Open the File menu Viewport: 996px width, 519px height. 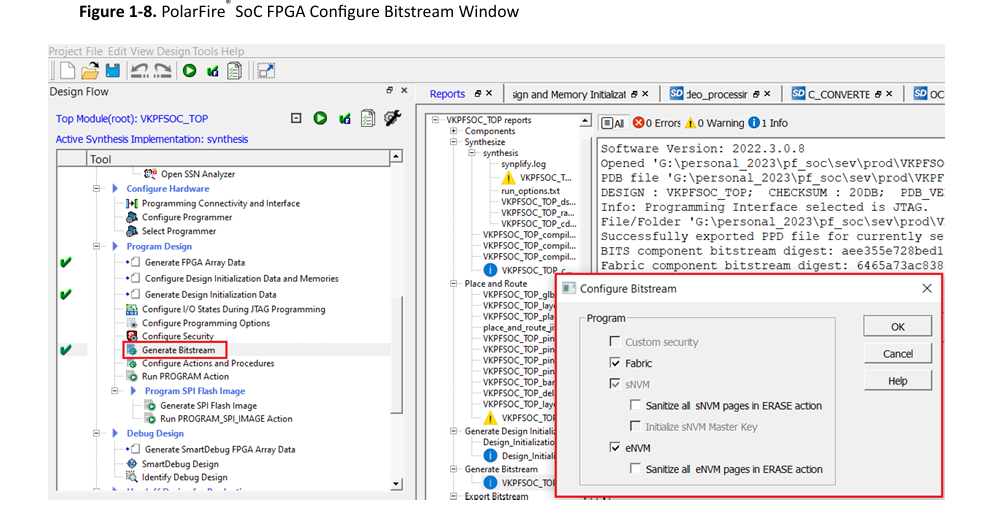click(94, 51)
